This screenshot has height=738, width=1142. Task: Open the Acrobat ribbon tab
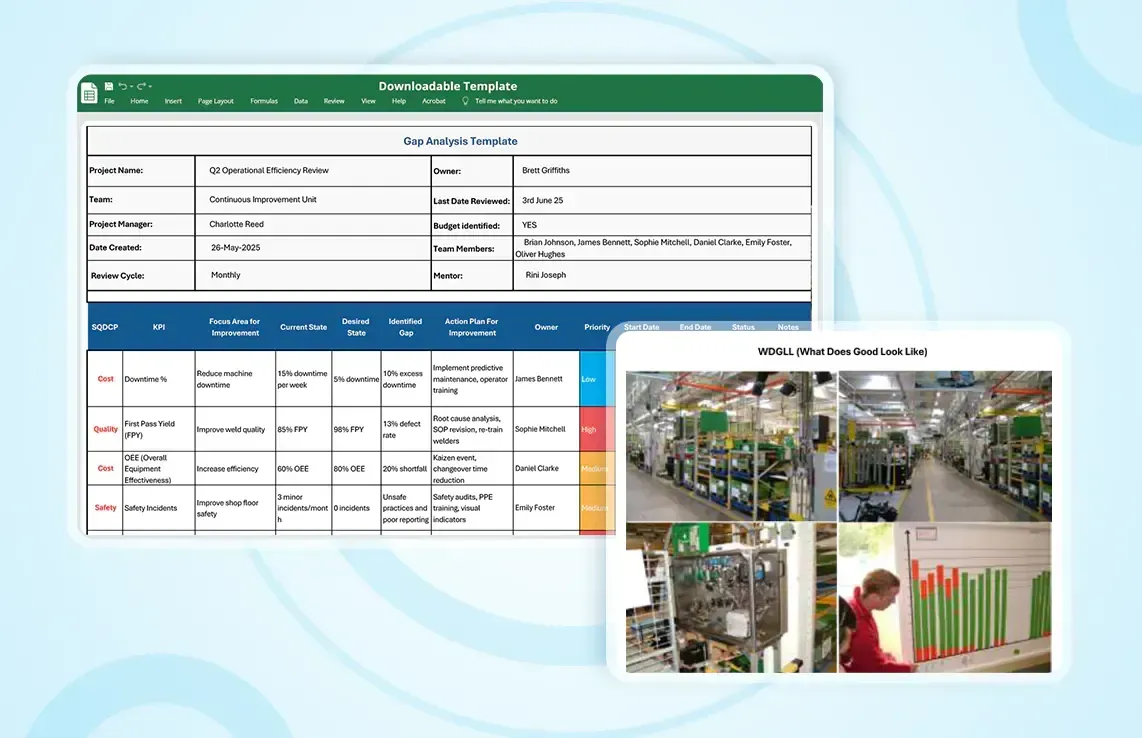pyautogui.click(x=433, y=101)
